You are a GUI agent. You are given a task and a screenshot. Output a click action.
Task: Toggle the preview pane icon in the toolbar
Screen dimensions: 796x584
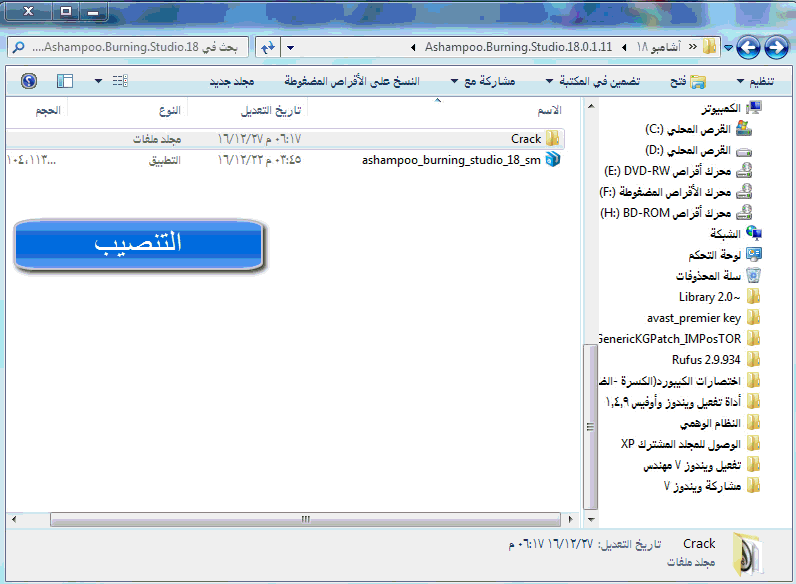(64, 80)
